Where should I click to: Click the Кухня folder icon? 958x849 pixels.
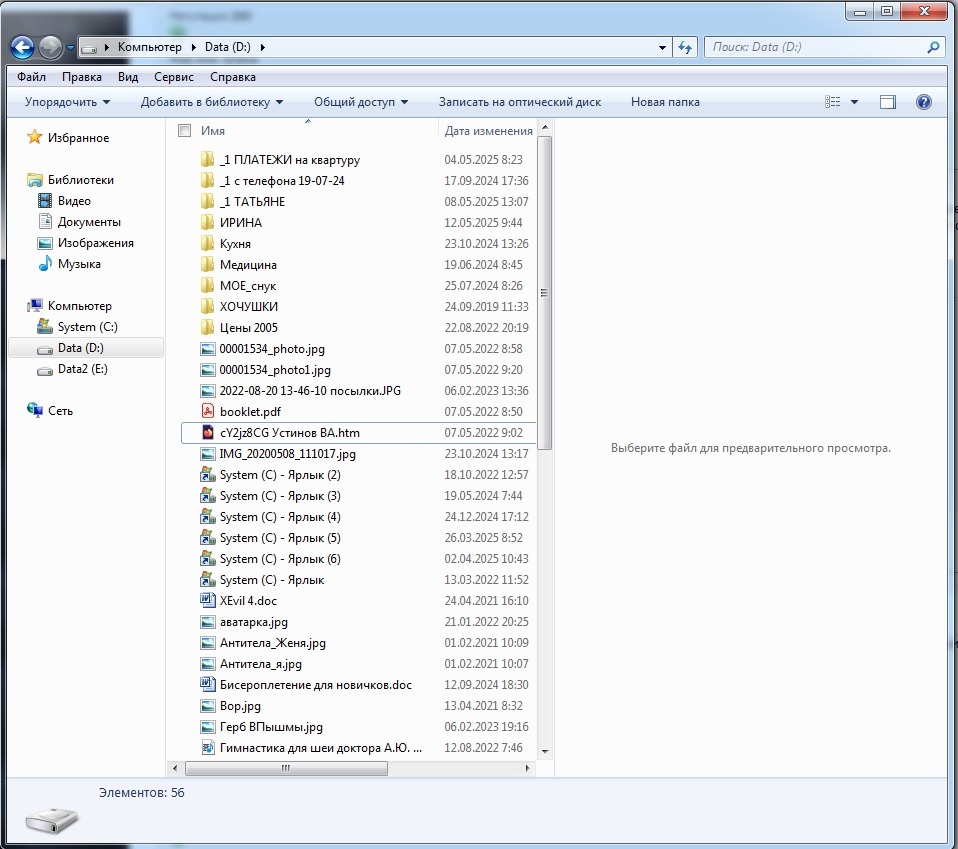pyautogui.click(x=208, y=243)
